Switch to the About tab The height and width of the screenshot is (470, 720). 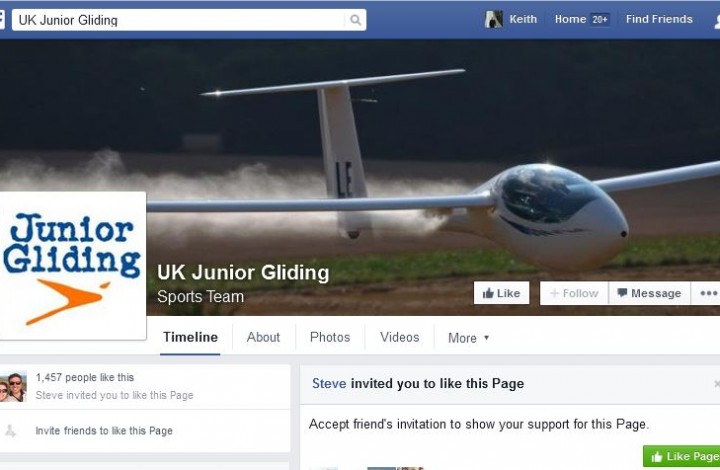pos(263,337)
